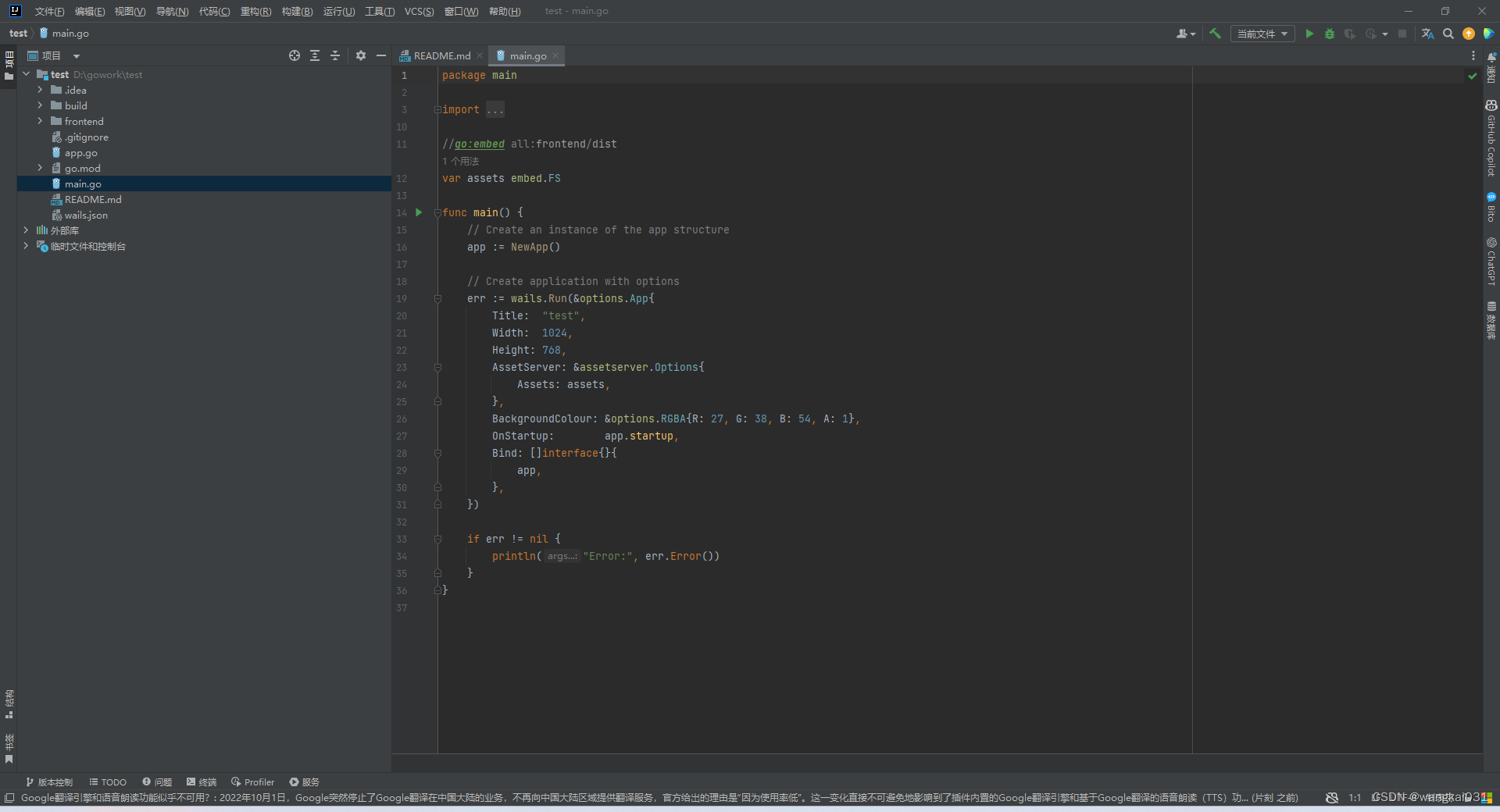Click the green inspection checkmark in editor
This screenshot has width=1500, height=812.
(1473, 76)
